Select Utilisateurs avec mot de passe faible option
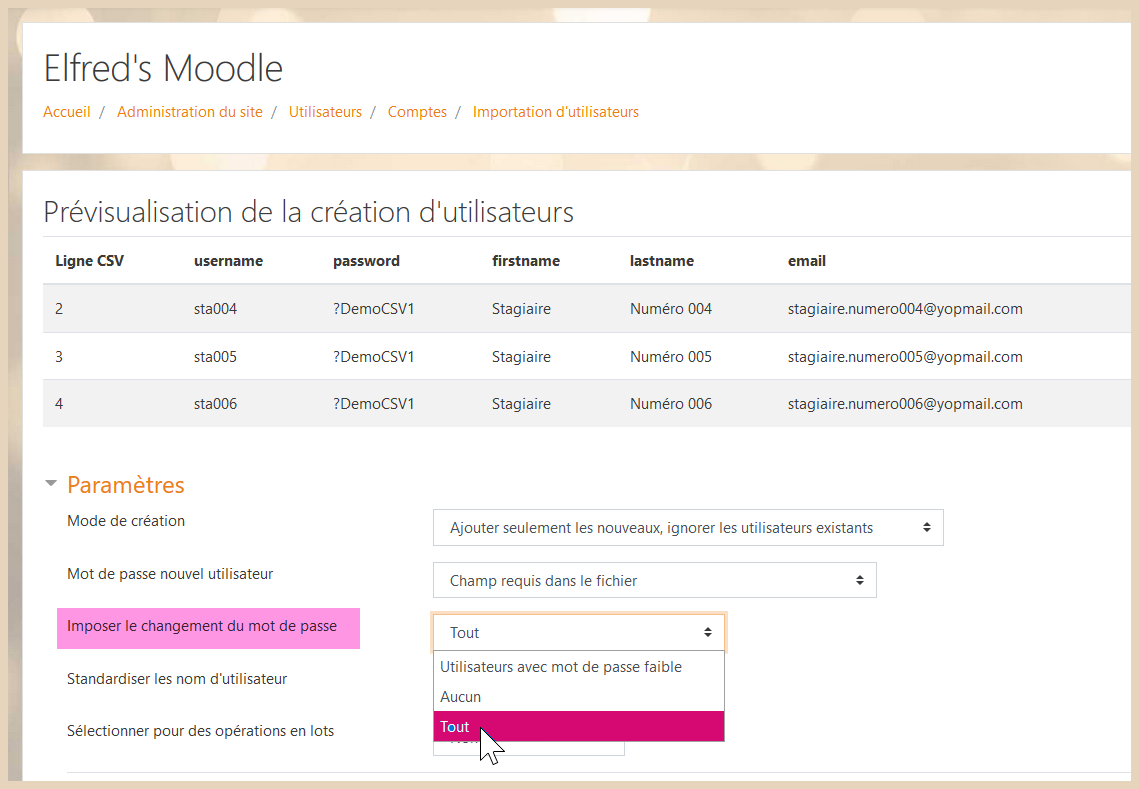 [x=579, y=667]
